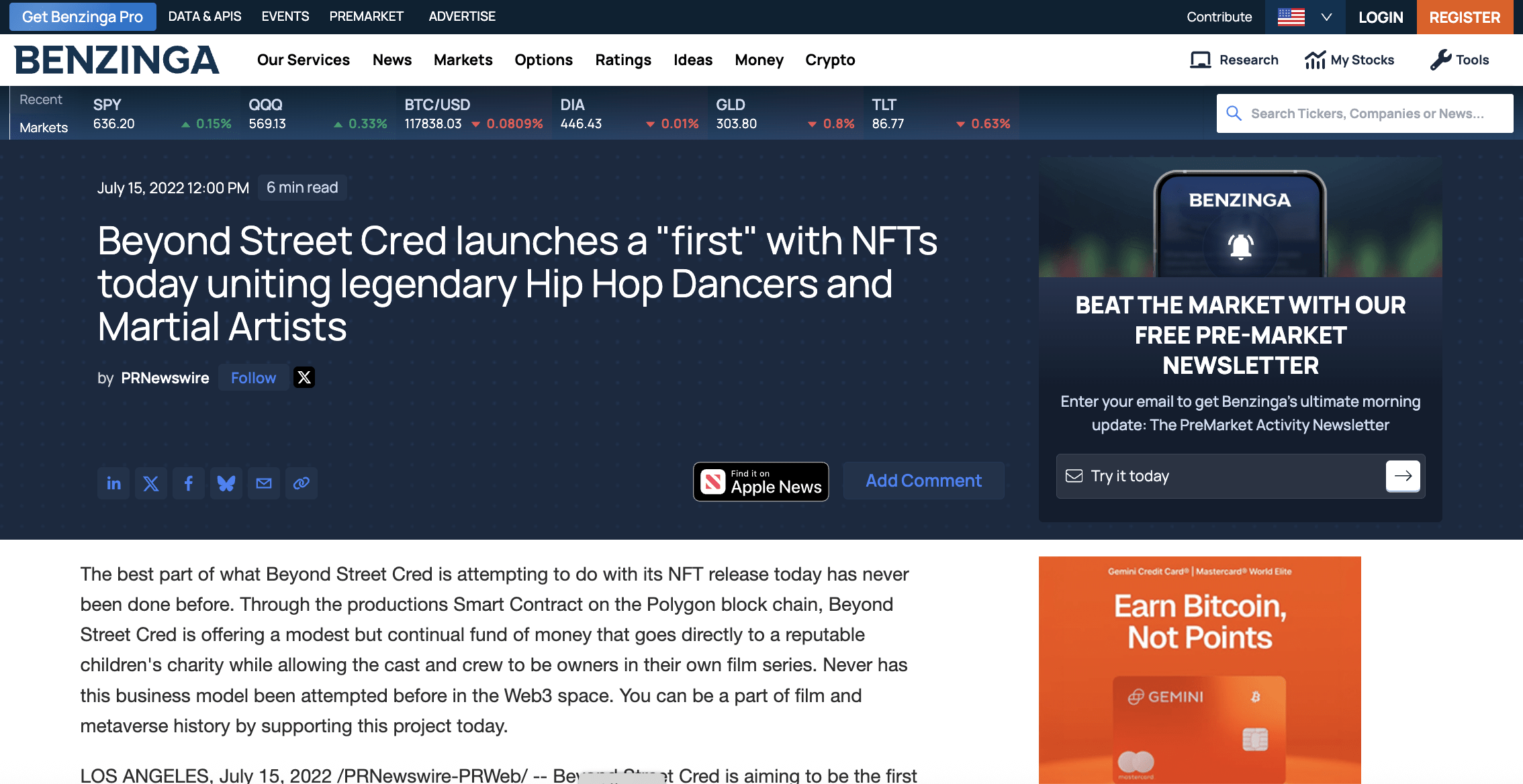Viewport: 1523px width, 784px height.
Task: Share article on LinkedIn icon
Action: point(113,483)
